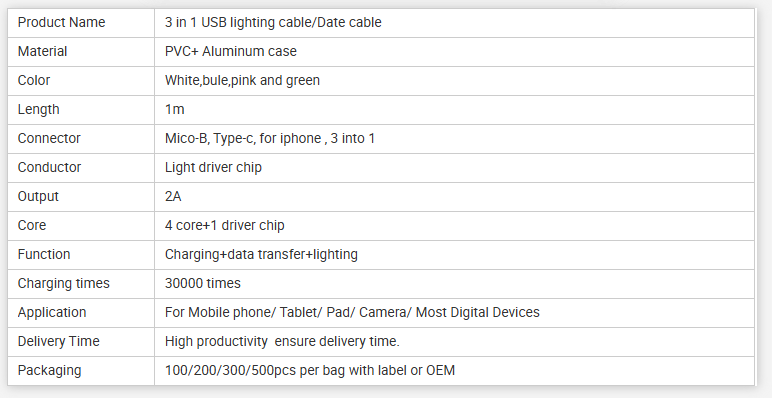Image resolution: width=772 pixels, height=398 pixels.
Task: Select the 'Mico-B, Type-c, for iphone' value
Action: (243, 138)
